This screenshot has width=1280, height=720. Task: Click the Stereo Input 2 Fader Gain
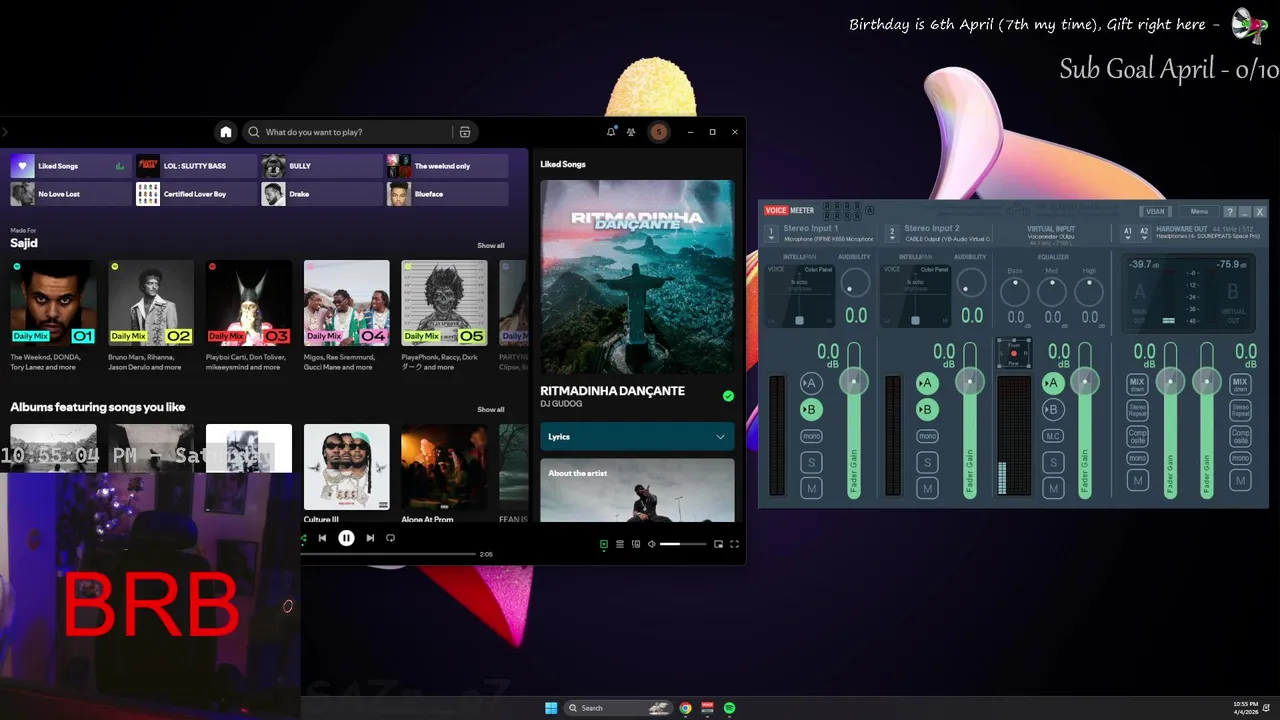click(969, 420)
